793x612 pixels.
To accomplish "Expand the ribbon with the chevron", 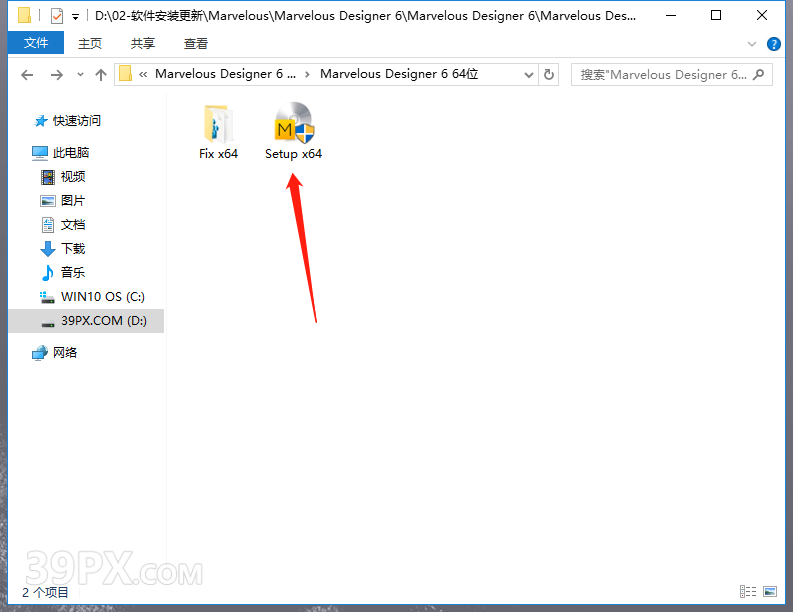I will coord(752,44).
